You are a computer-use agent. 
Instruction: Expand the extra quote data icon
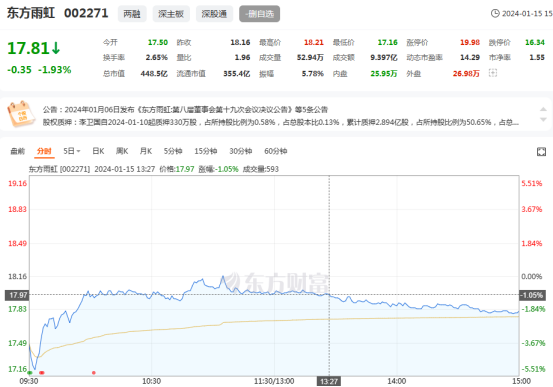click(x=493, y=73)
